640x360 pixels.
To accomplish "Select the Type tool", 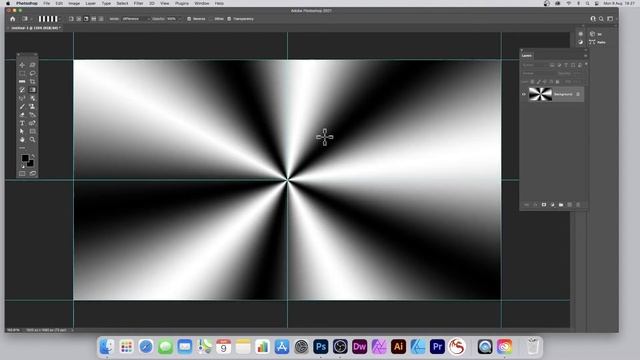I will (x=22, y=123).
